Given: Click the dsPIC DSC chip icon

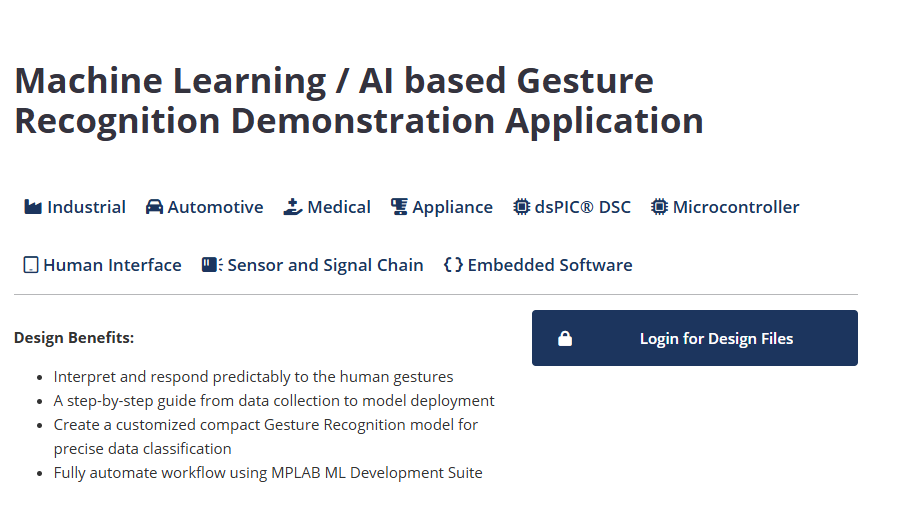Looking at the screenshot, I should [521, 207].
